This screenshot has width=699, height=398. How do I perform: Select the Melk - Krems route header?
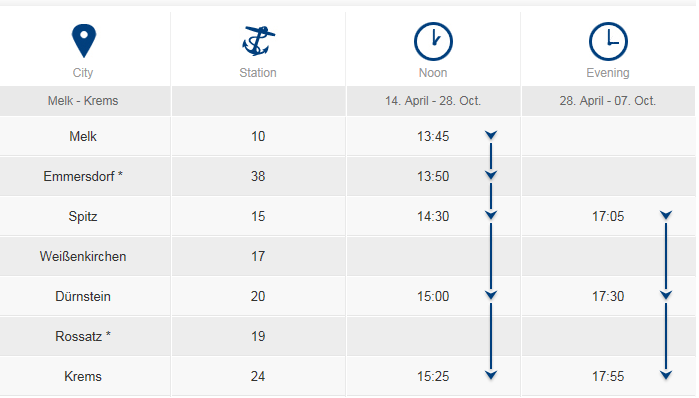83,101
